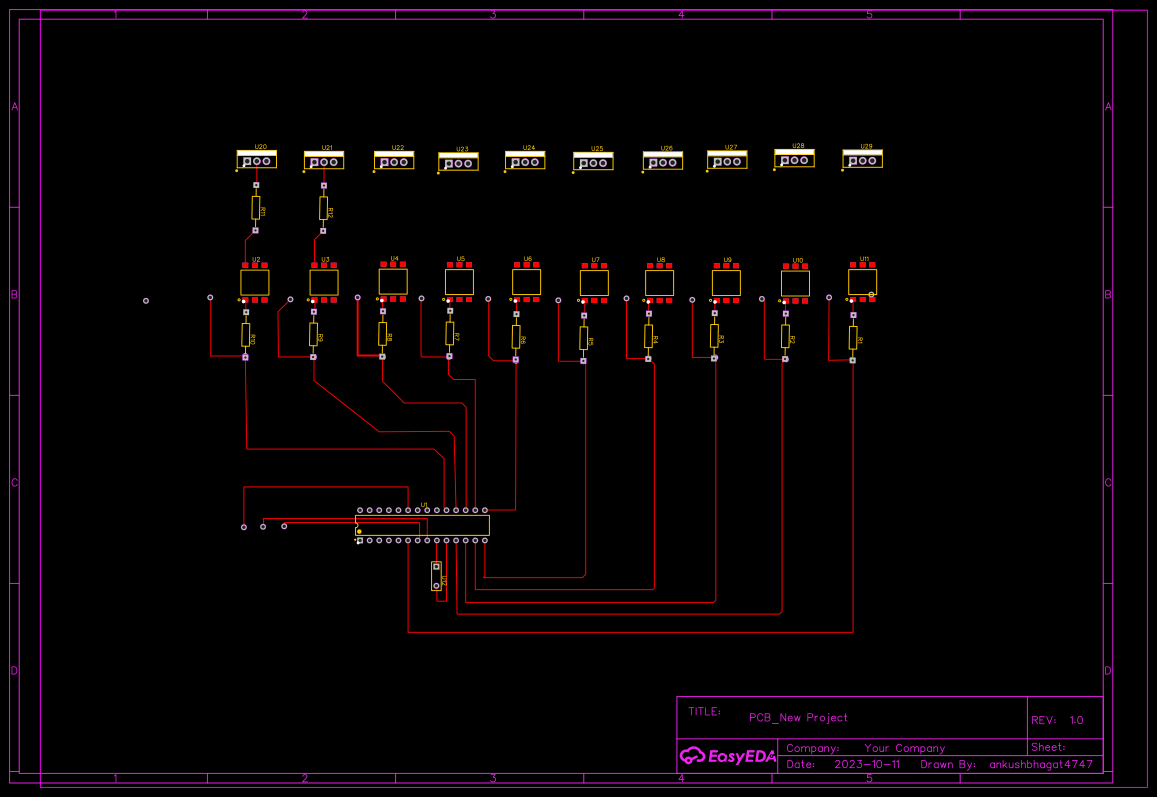Viewport: 1157px width, 797px height.
Task: Select resistor R6 under U6
Action: [x=516, y=337]
